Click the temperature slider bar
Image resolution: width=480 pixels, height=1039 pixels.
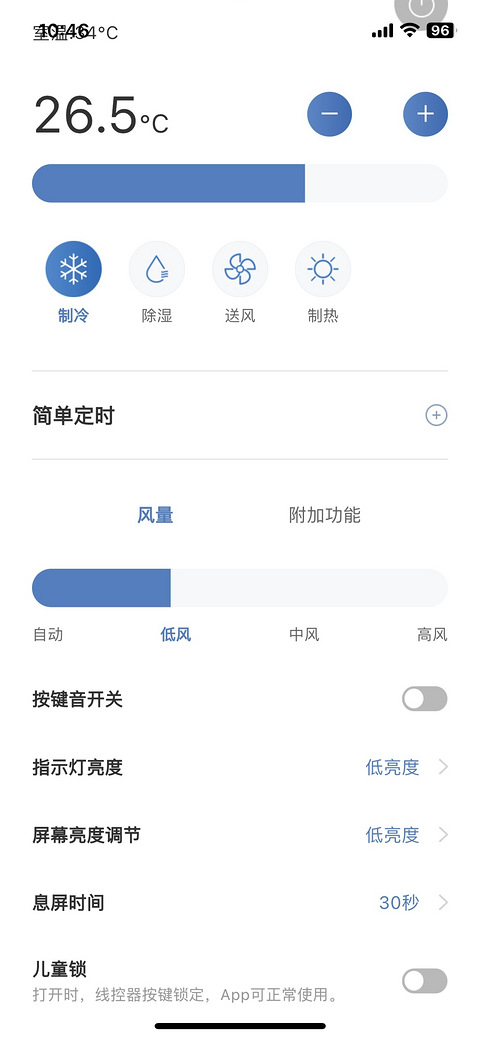240,184
